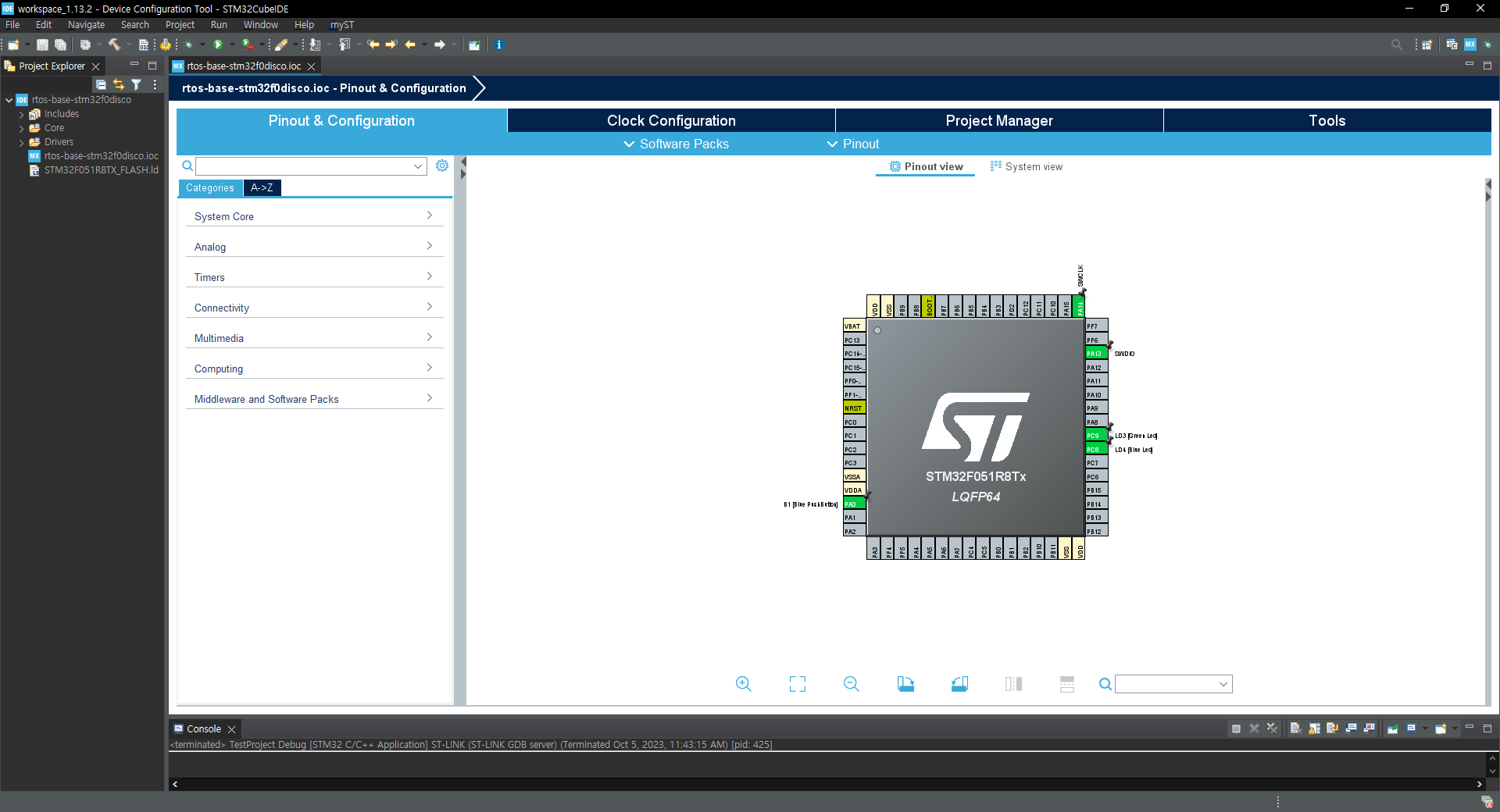Expand Middleware and Software Packs category
The height and width of the screenshot is (812, 1500).
(x=314, y=399)
